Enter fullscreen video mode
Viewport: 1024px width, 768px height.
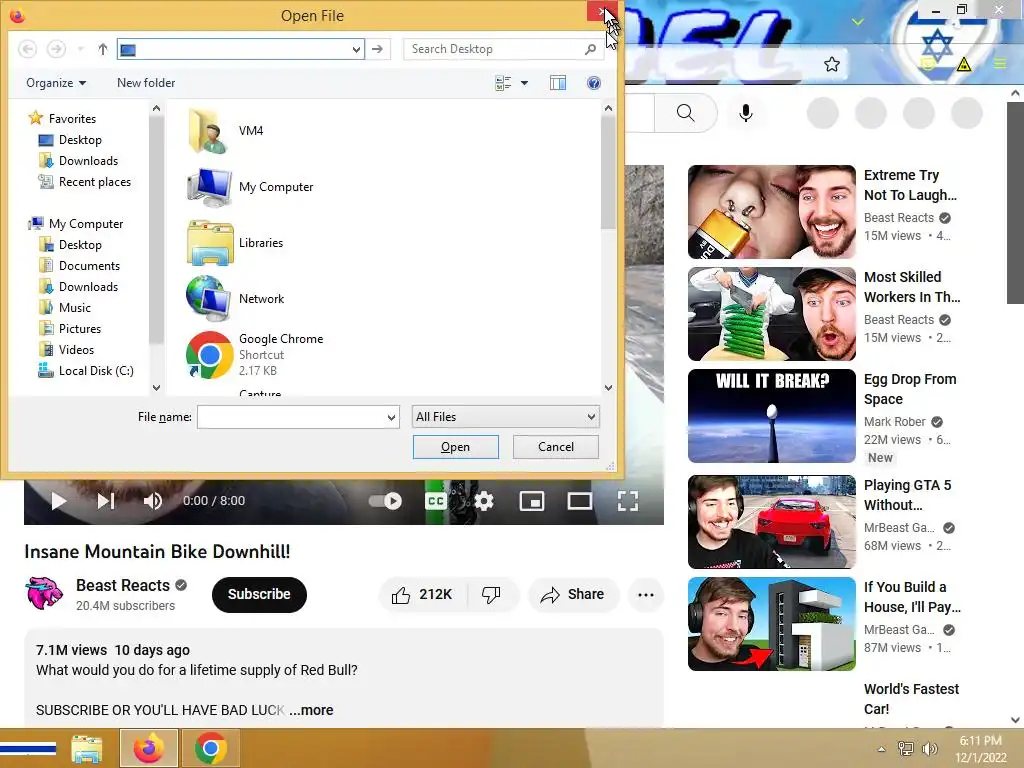628,501
